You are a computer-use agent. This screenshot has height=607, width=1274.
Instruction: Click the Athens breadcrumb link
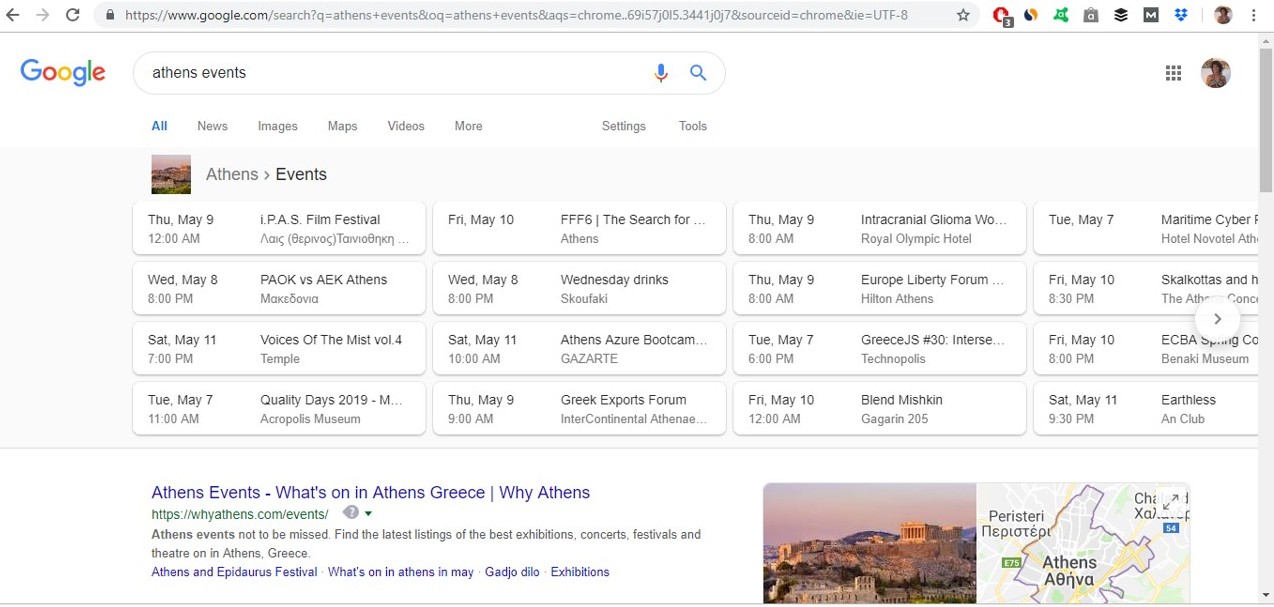point(232,174)
